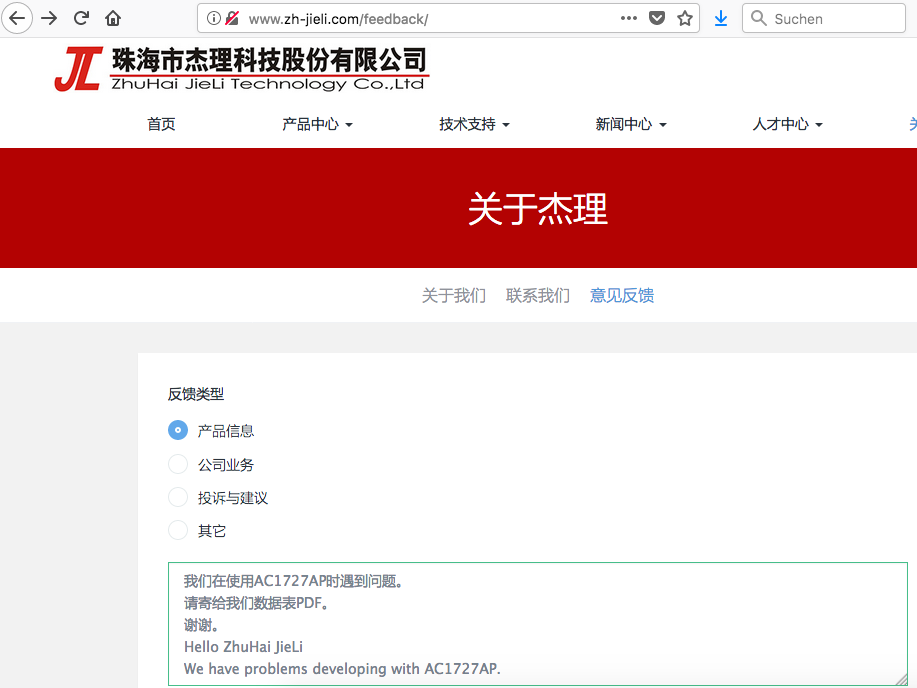Expand the 产品中心 dropdown menu
Viewport: 917px width, 688px height.
click(x=317, y=124)
